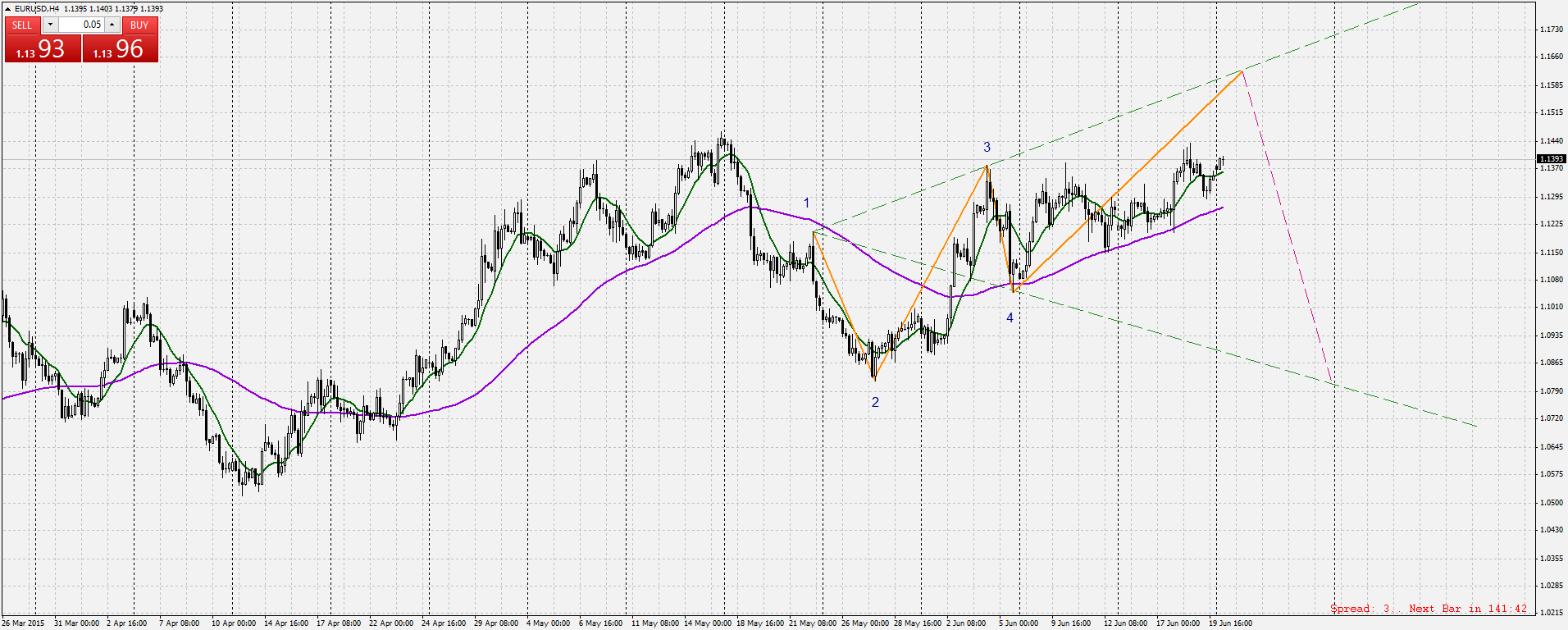Collapse the one-click trading panel arrow
The width and height of the screenshot is (1568, 630).
coord(7,8)
